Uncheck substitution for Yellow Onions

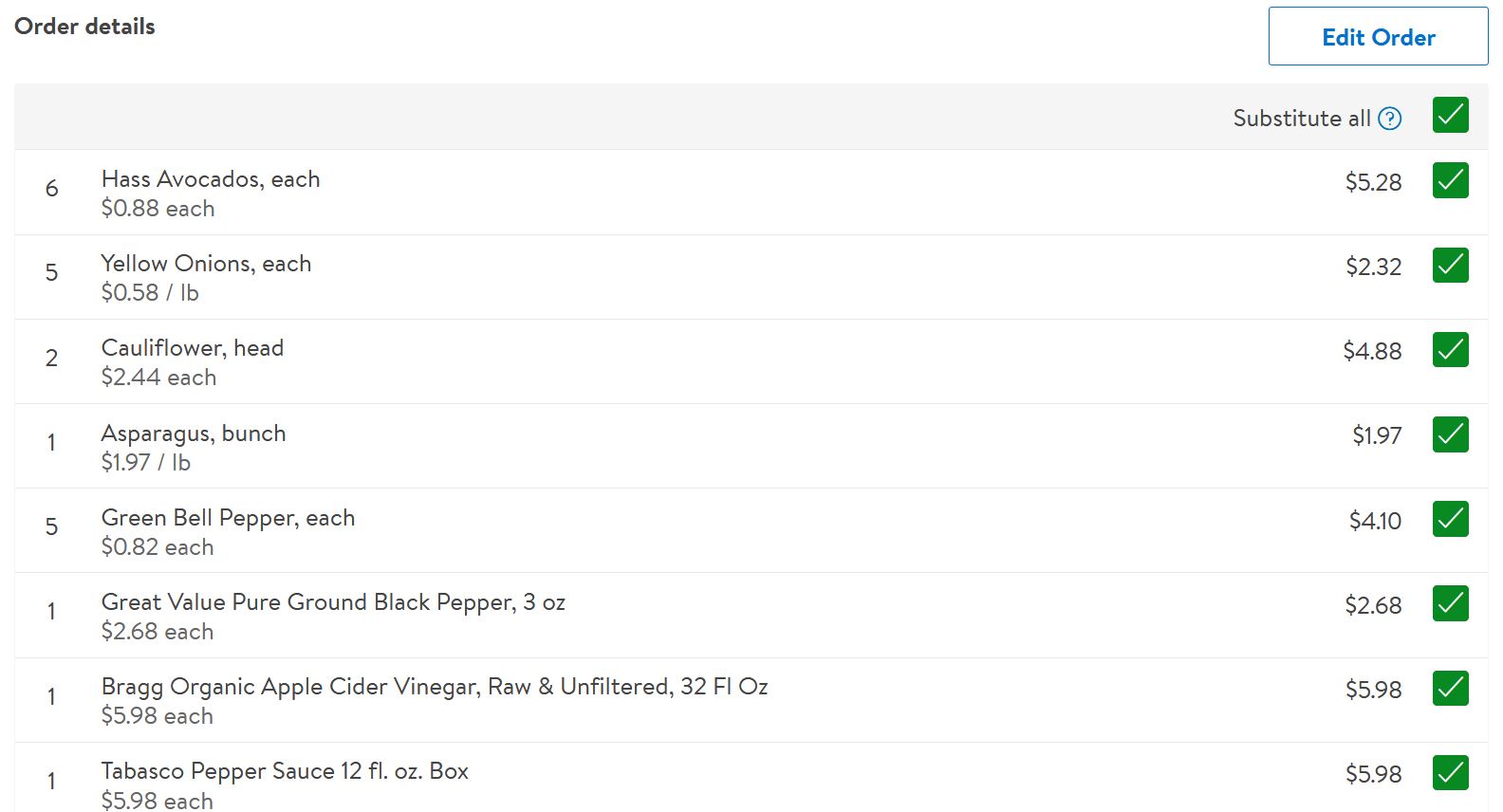(x=1451, y=266)
